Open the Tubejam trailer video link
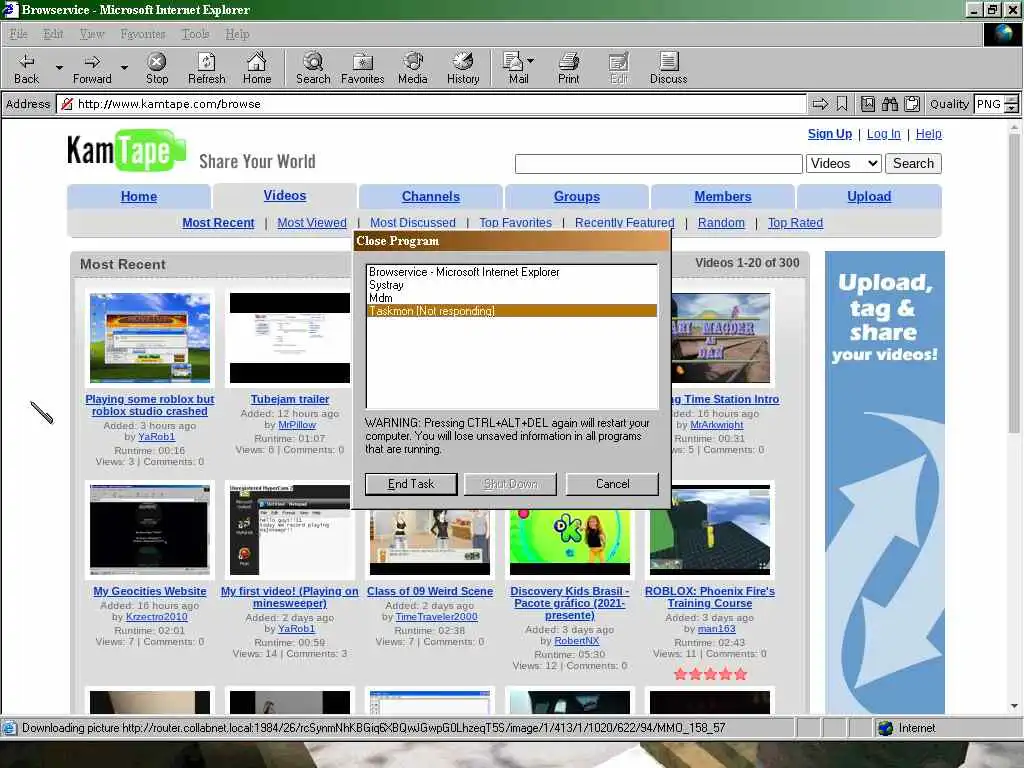 (x=290, y=399)
